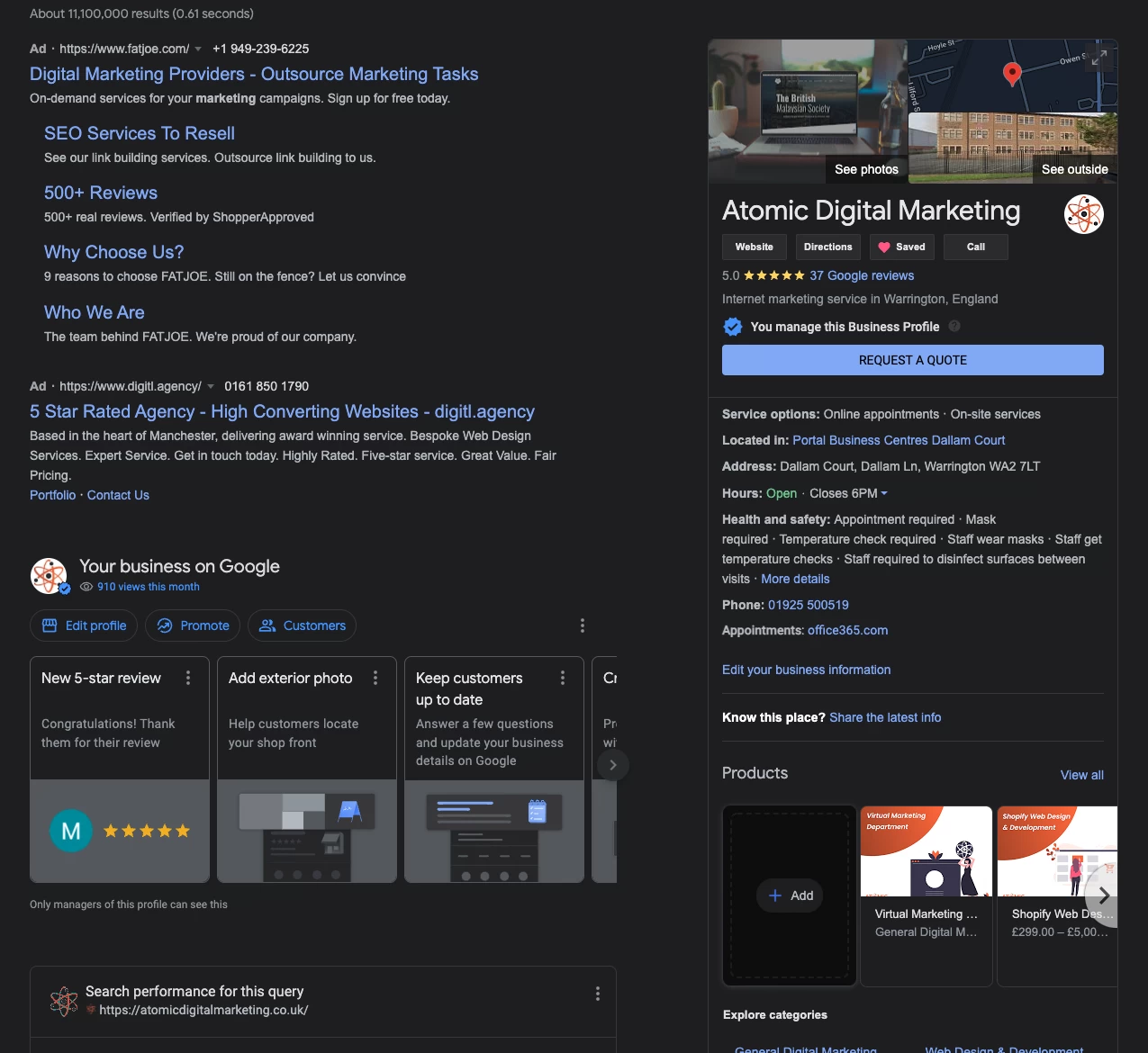Open atomicdigitalmarketing.co.uk URL in Search performance
Screen dimensions: 1148x1053
tap(203, 1010)
